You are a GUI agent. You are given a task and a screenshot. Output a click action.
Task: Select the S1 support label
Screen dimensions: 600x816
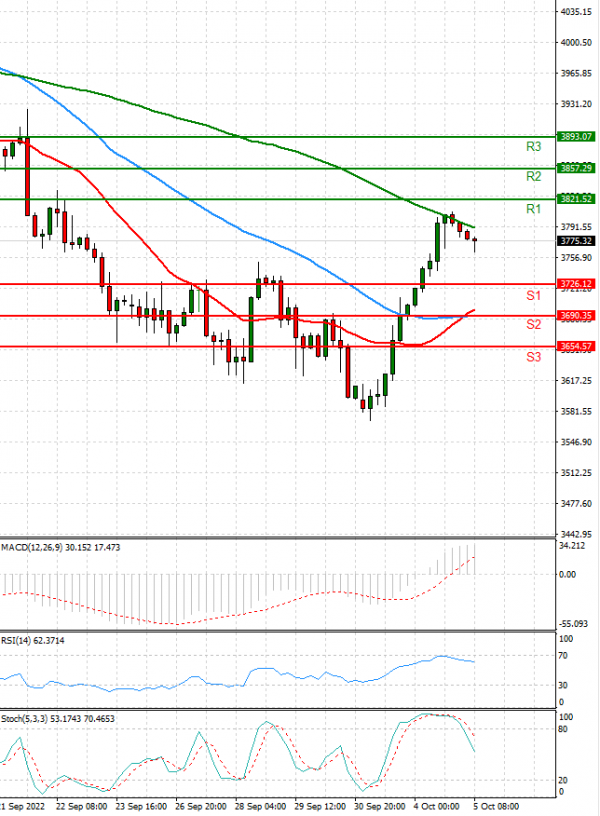(x=533, y=296)
